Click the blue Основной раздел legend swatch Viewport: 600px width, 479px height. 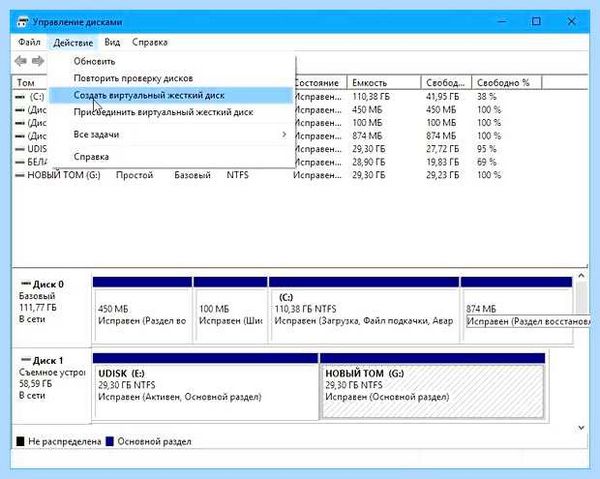[x=109, y=442]
